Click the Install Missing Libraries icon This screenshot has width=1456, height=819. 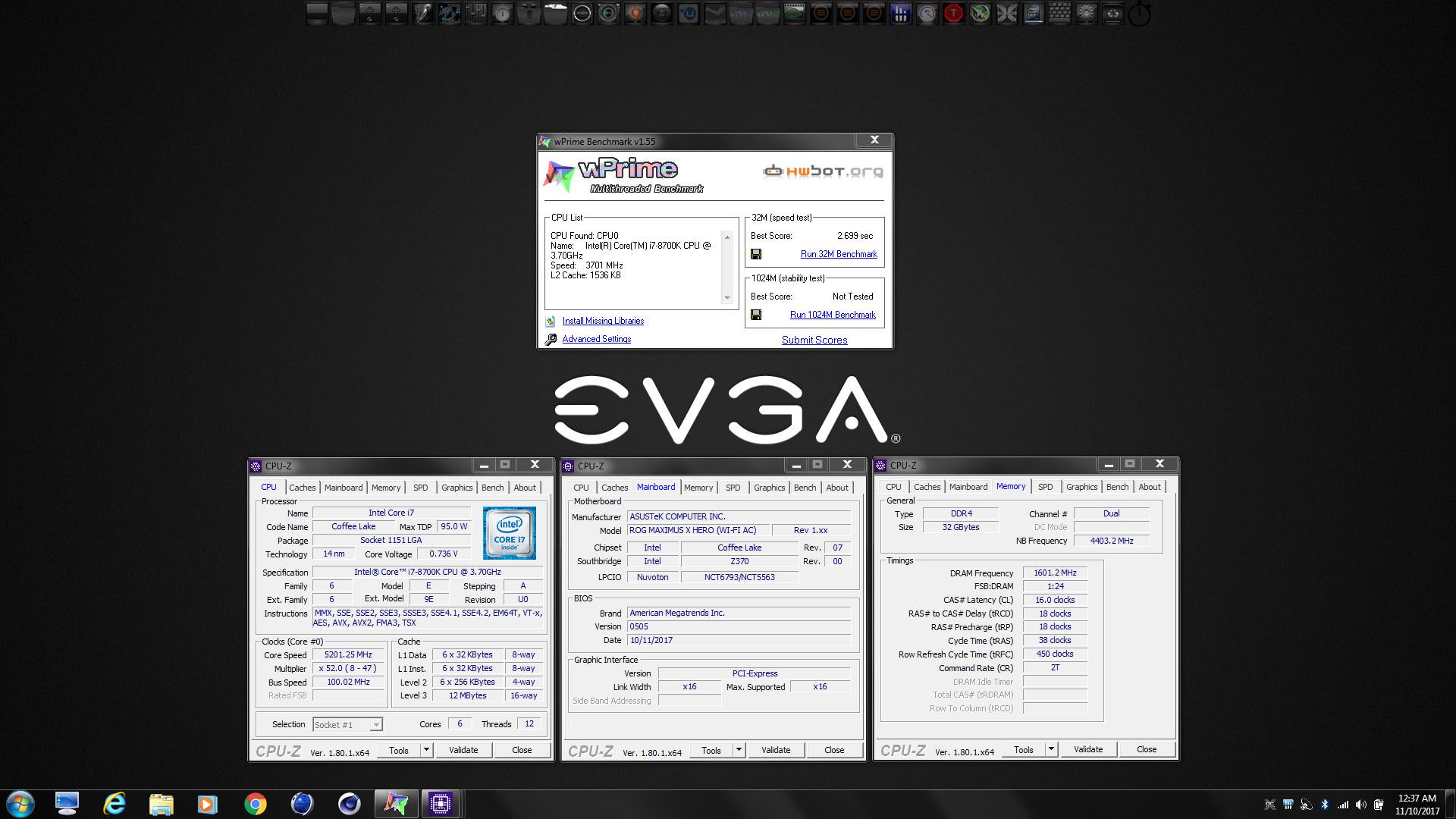(x=551, y=321)
